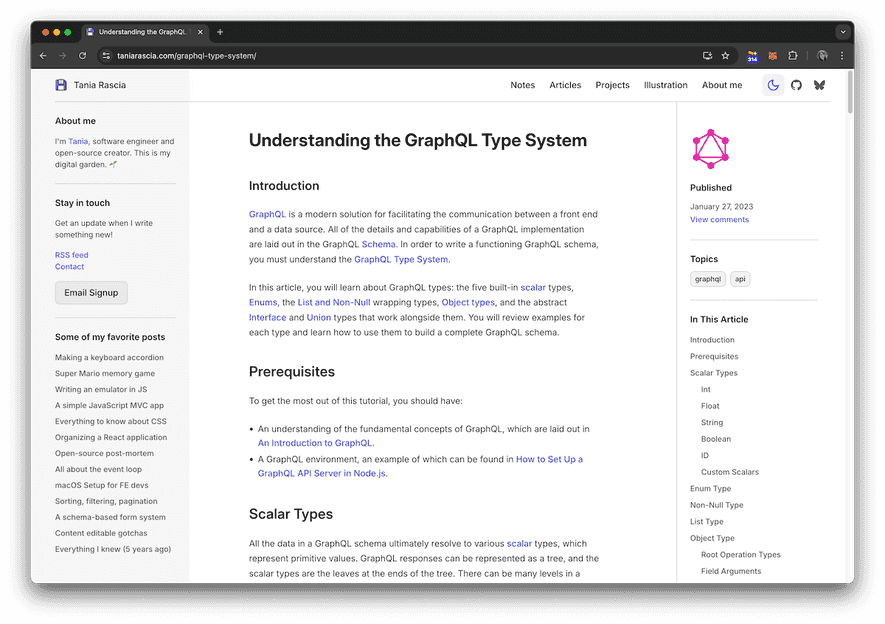The height and width of the screenshot is (624, 885).
Task: Select the graphql topic tag
Action: (708, 279)
